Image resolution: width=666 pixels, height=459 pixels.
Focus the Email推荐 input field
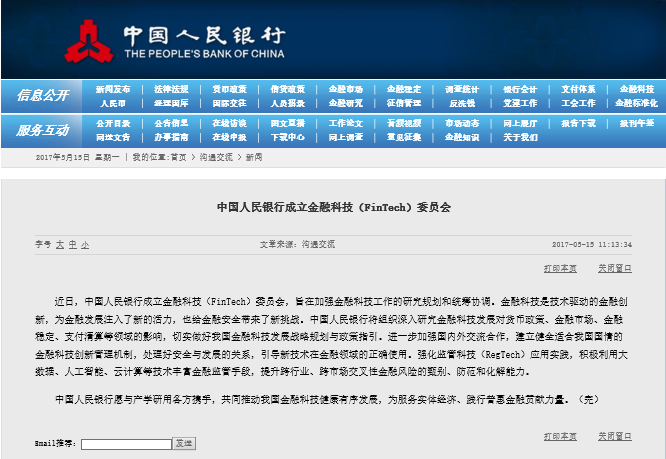tap(127, 444)
